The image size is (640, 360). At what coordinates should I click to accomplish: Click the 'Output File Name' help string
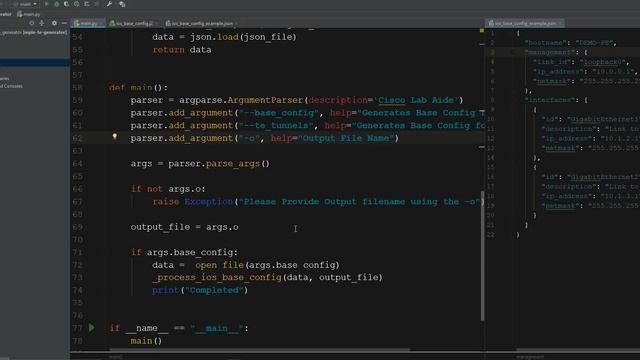tap(346, 138)
